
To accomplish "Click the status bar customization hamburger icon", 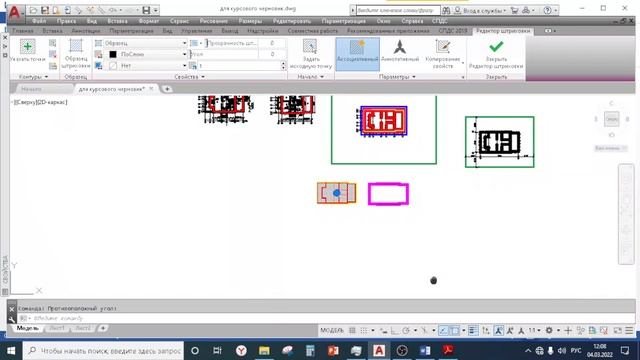I will click(x=629, y=330).
